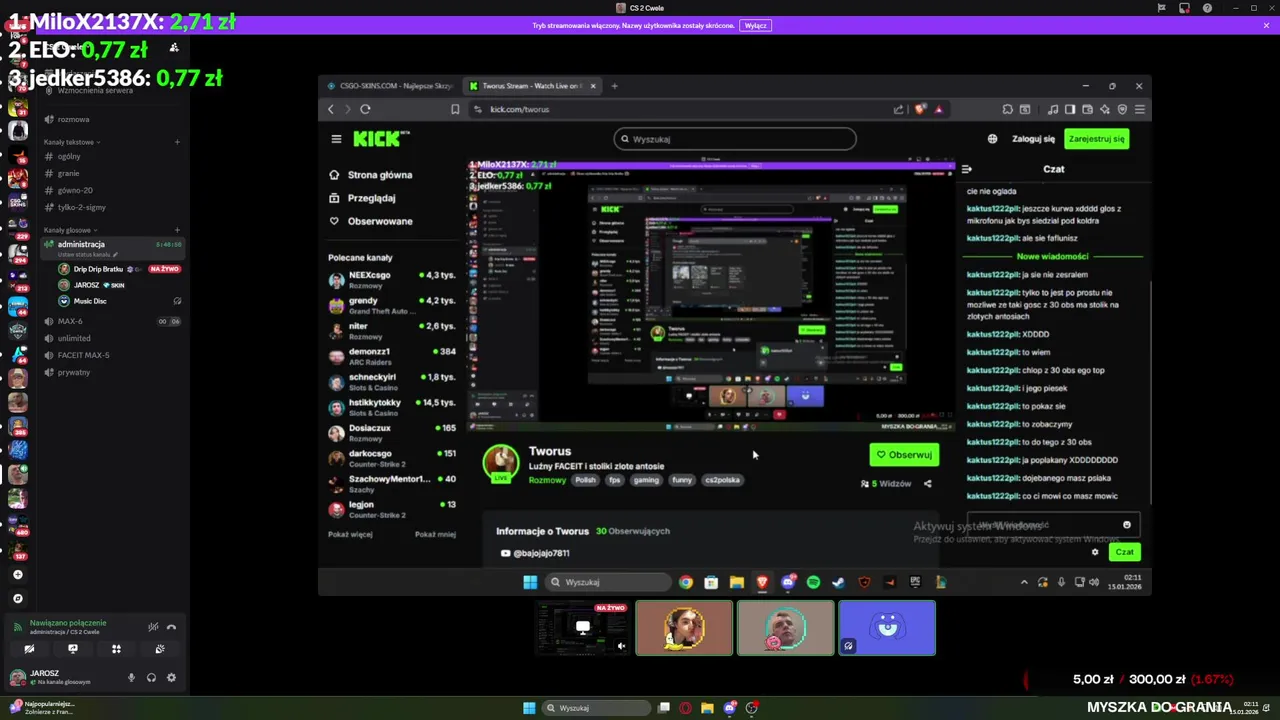Click the main taskbar Wyszukaj search box
The width and height of the screenshot is (1280, 720).
tap(595, 708)
